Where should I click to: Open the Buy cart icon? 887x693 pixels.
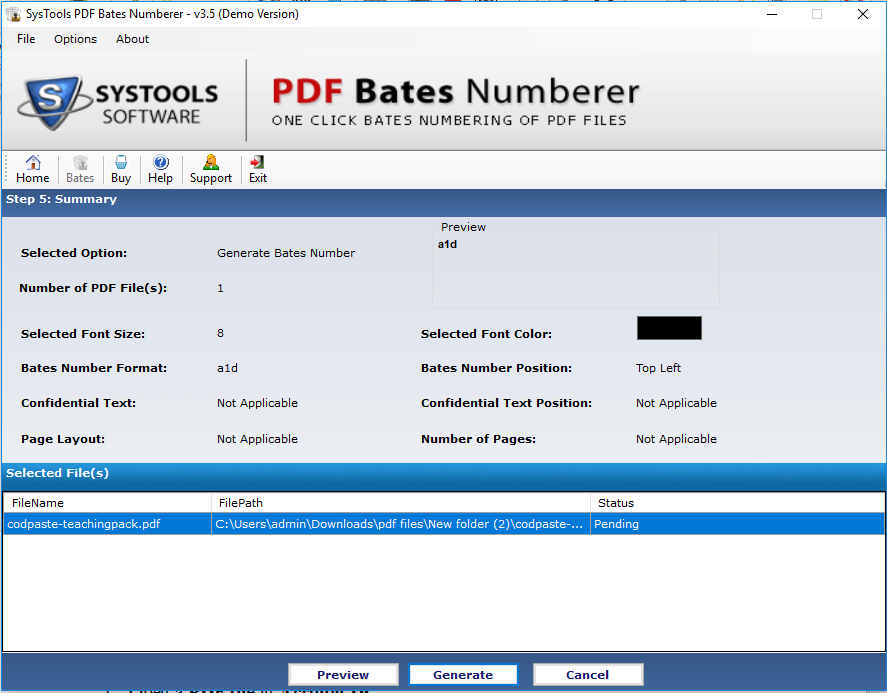tap(121, 169)
